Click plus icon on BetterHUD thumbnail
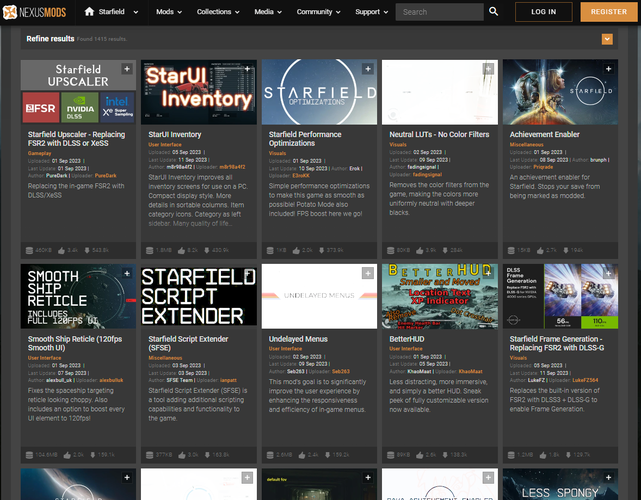 (x=488, y=273)
